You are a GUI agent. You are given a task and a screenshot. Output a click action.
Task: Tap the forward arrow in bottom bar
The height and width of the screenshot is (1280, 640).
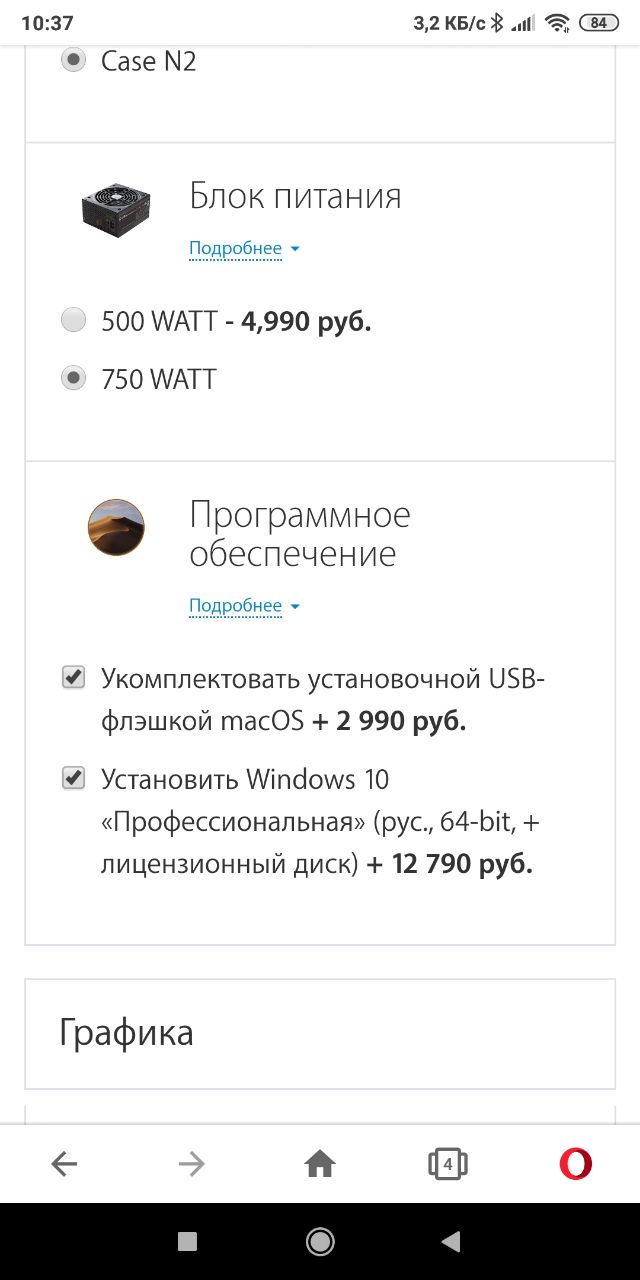pos(191,1164)
